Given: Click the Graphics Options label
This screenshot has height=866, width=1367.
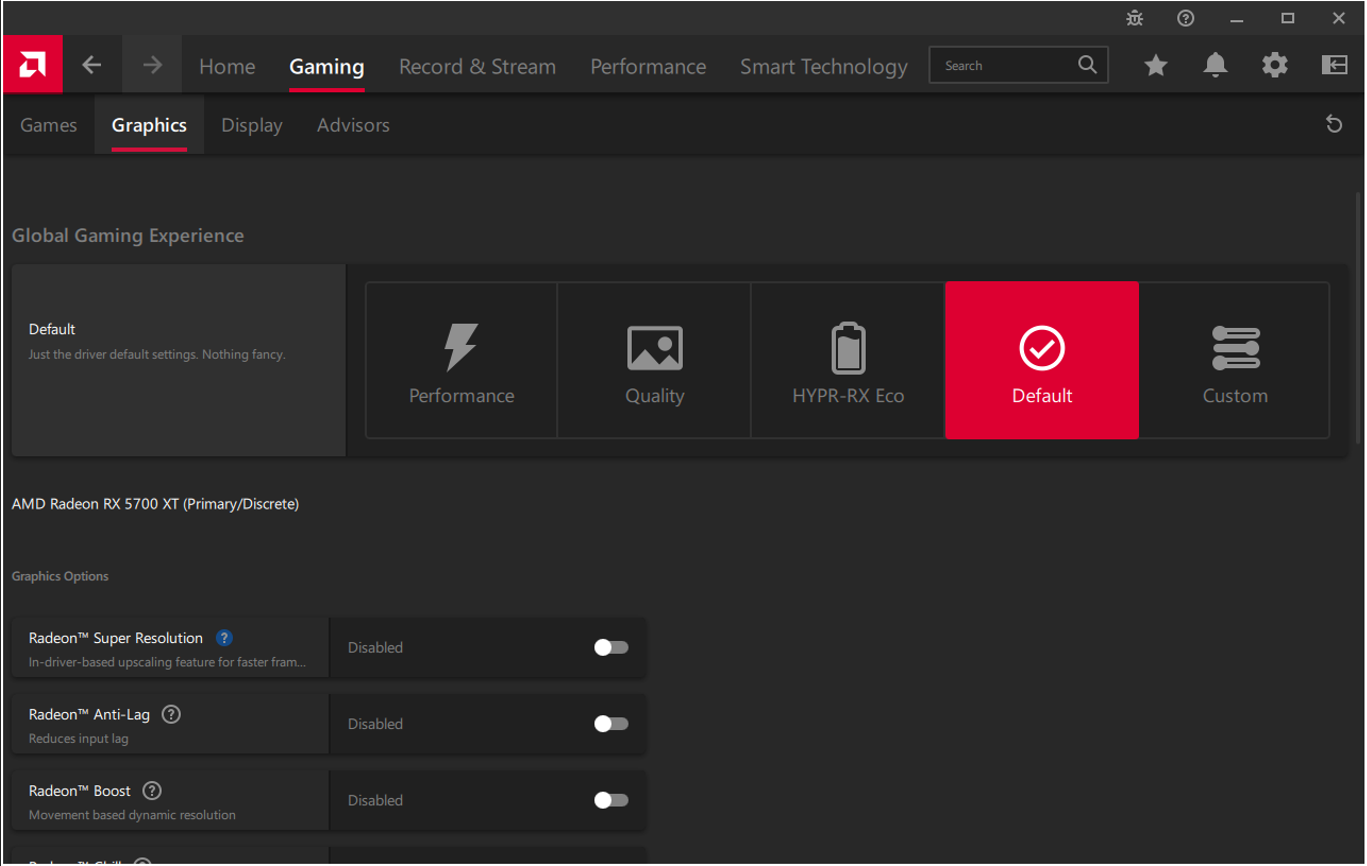Looking at the screenshot, I should [60, 576].
